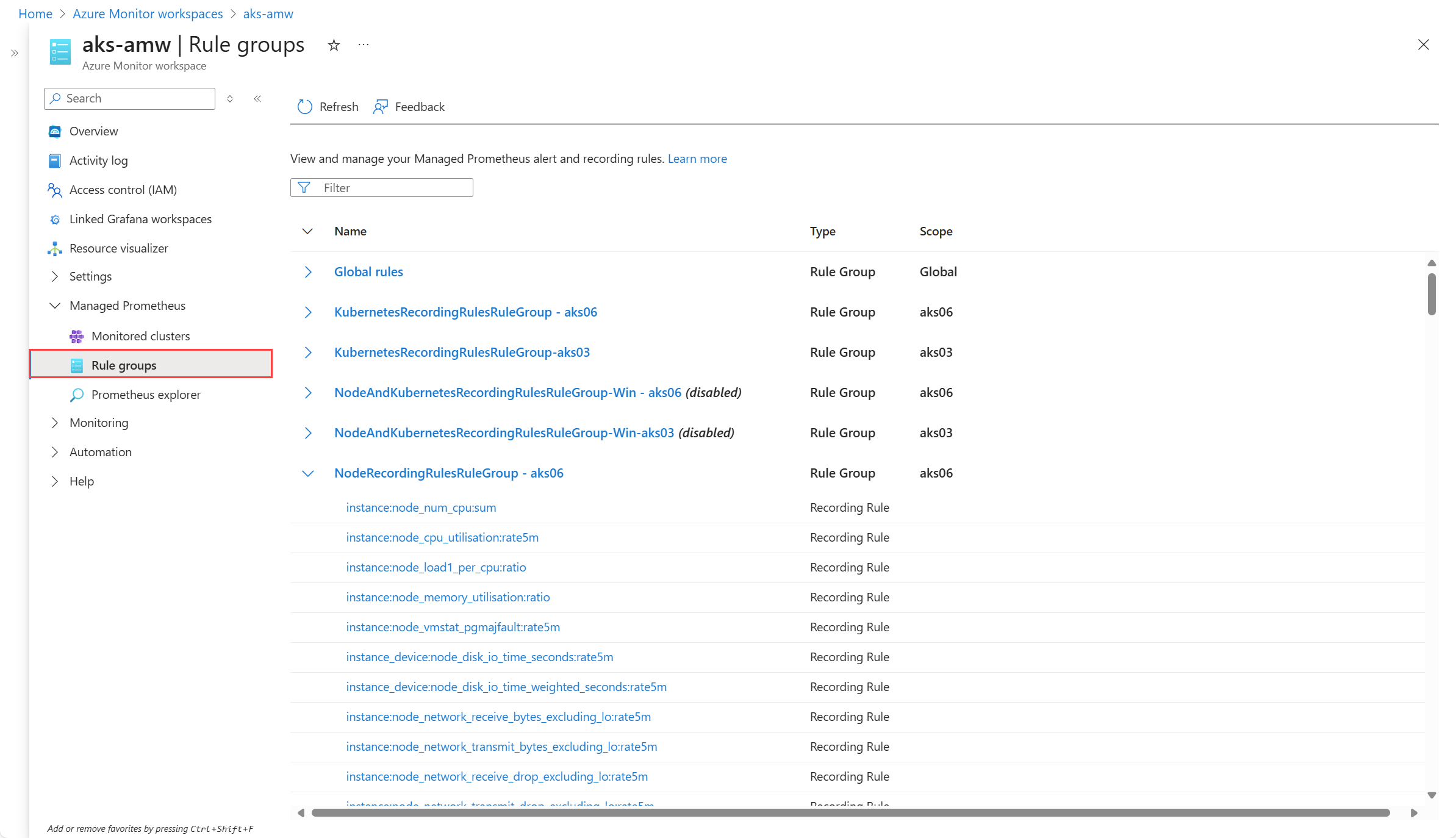Click the Resource visualizer icon

point(55,248)
